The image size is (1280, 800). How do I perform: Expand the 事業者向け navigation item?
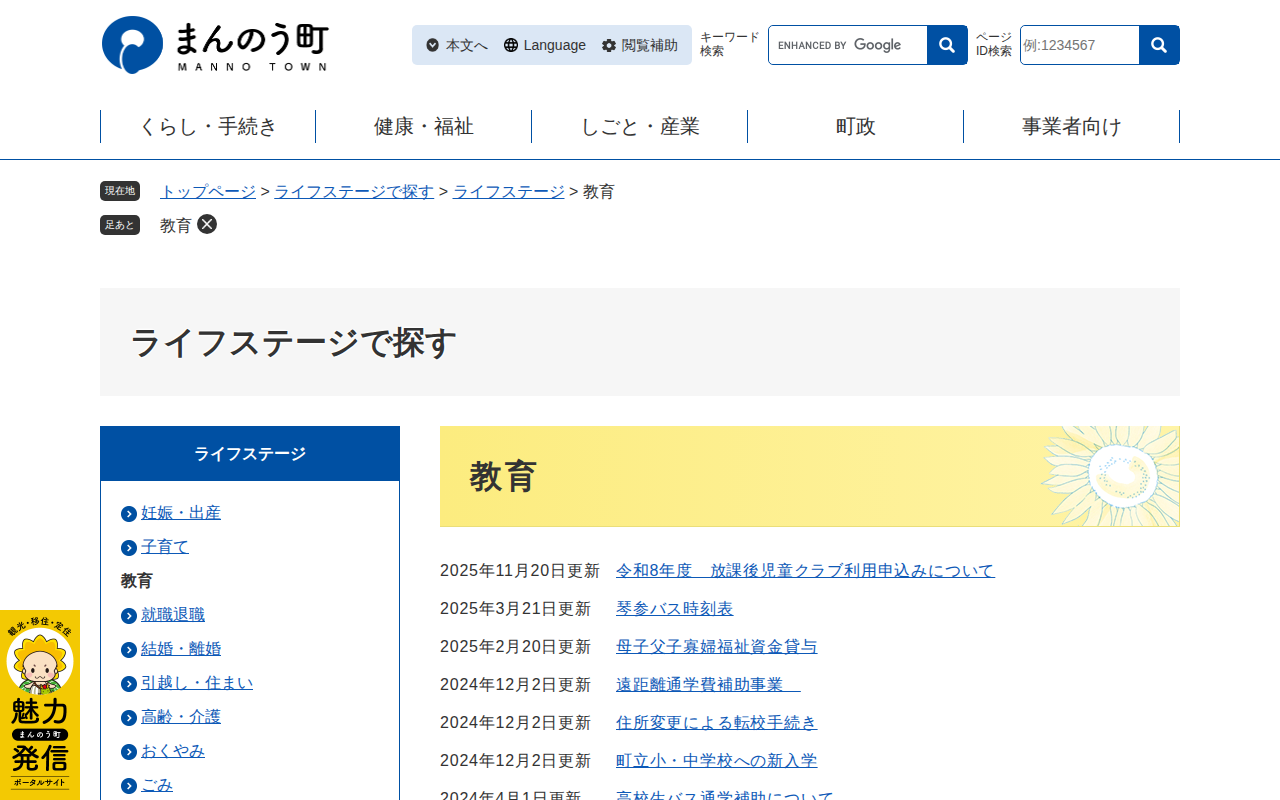1072,127
